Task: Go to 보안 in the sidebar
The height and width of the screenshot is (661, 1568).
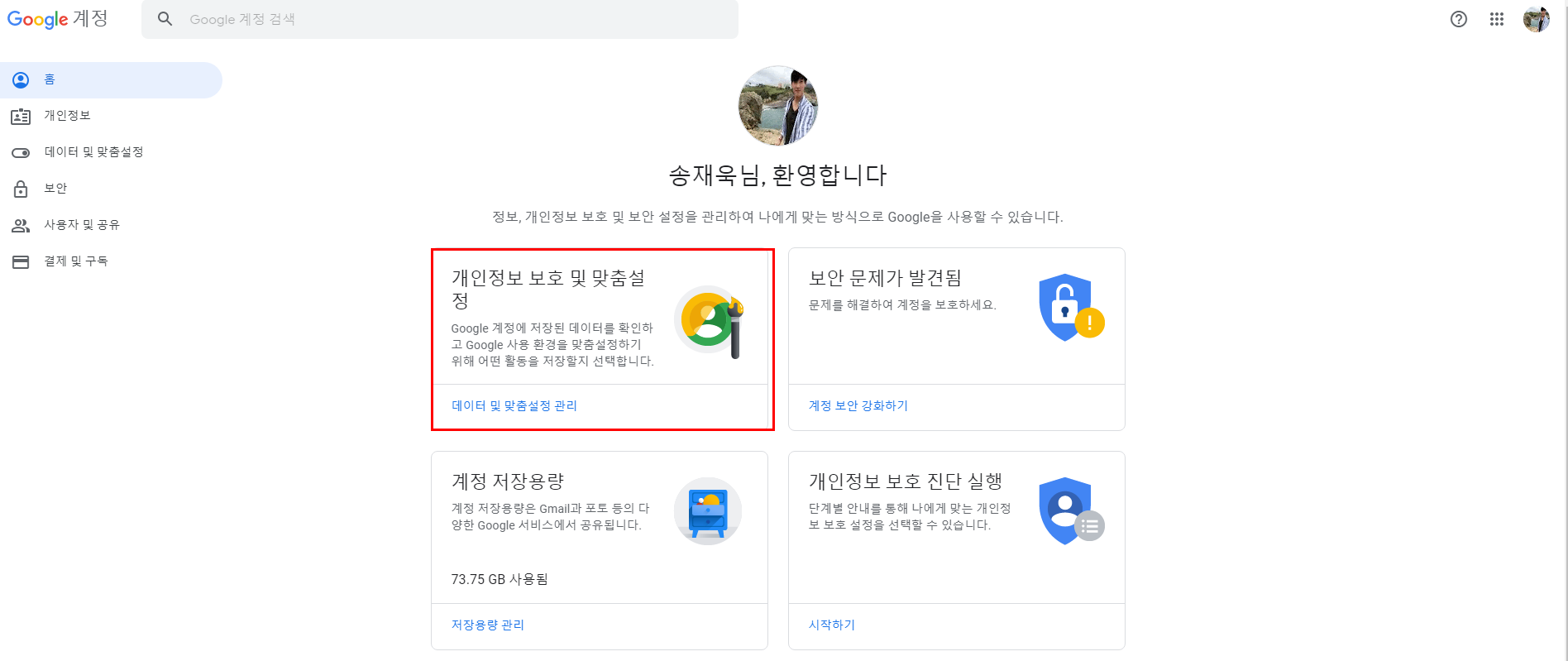Action: pyautogui.click(x=111, y=189)
